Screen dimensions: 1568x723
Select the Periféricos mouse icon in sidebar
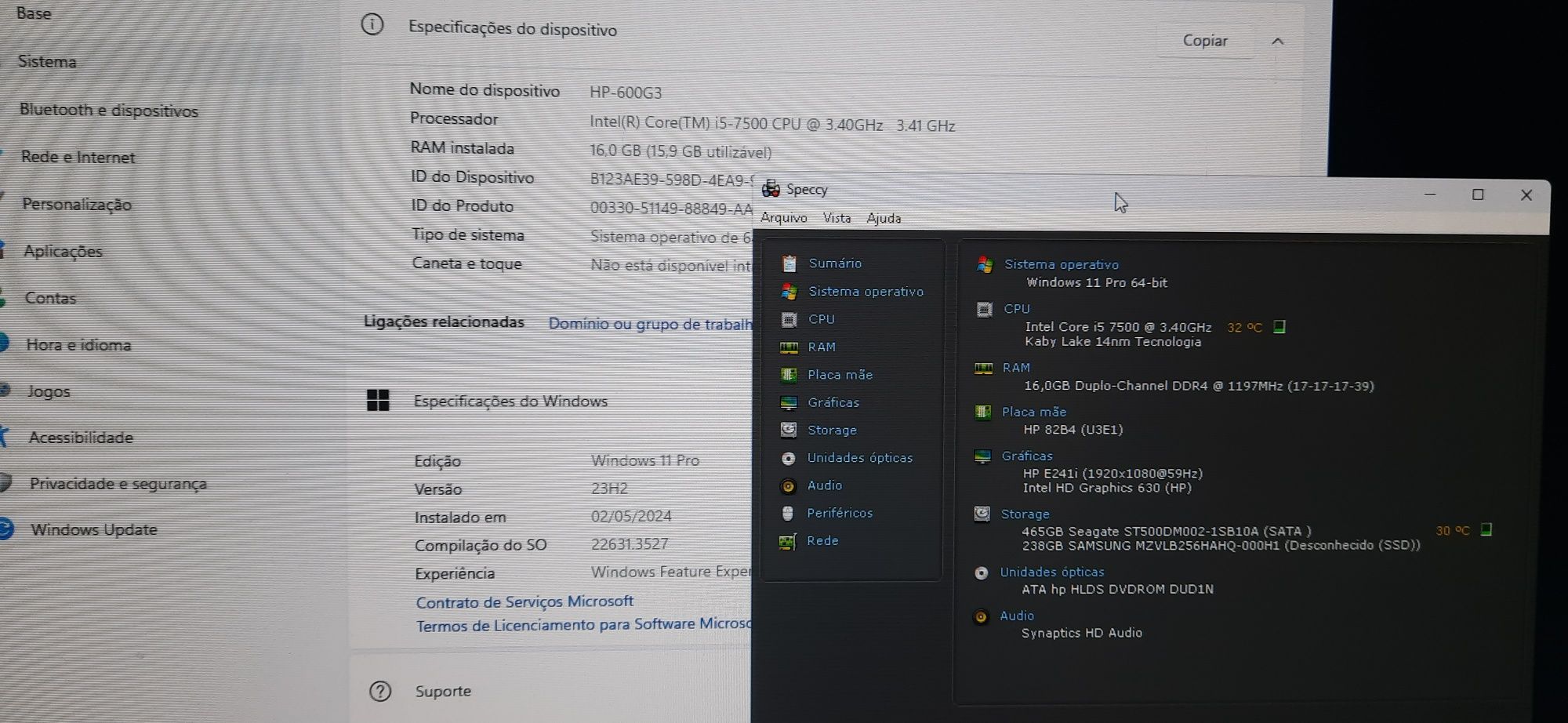tap(788, 513)
